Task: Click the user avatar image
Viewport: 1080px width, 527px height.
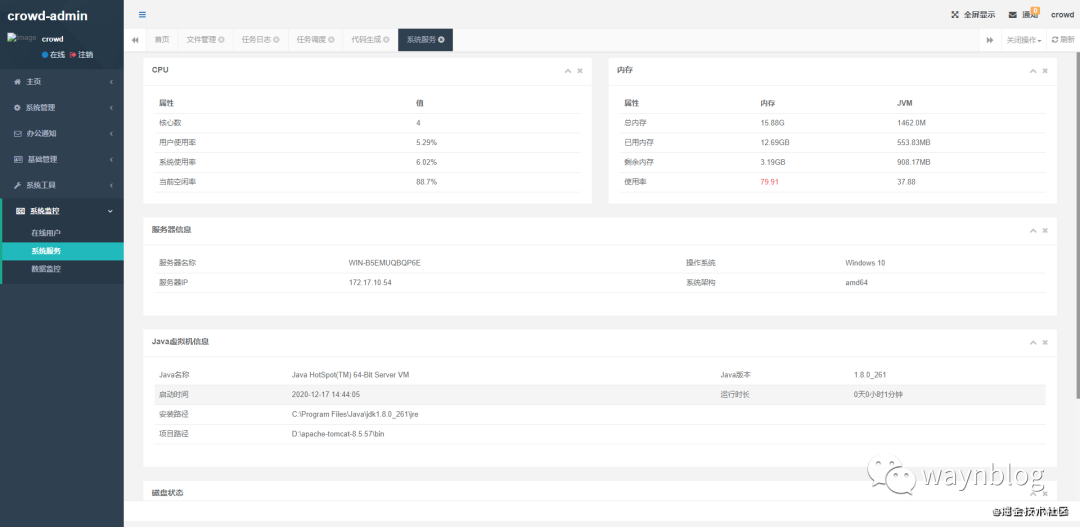Action: click(21, 38)
